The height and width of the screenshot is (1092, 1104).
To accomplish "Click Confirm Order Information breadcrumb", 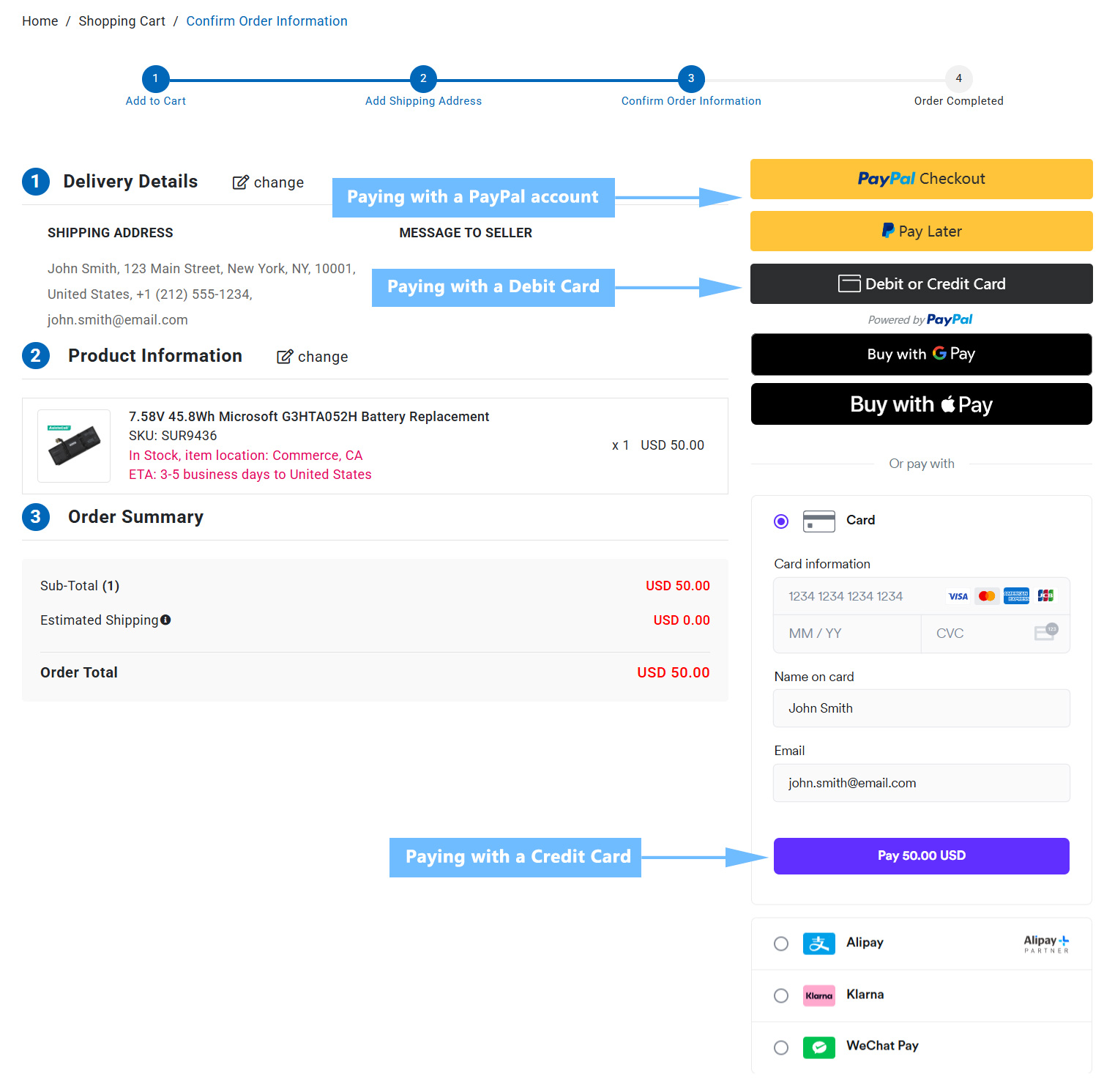I will [x=266, y=21].
